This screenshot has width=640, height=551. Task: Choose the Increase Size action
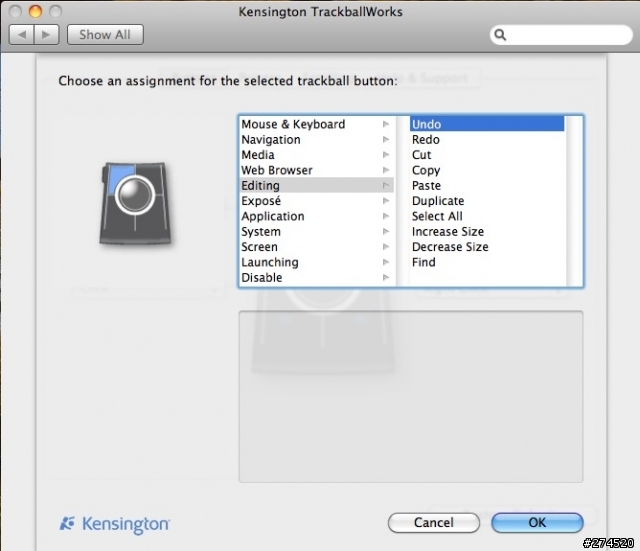coord(487,231)
